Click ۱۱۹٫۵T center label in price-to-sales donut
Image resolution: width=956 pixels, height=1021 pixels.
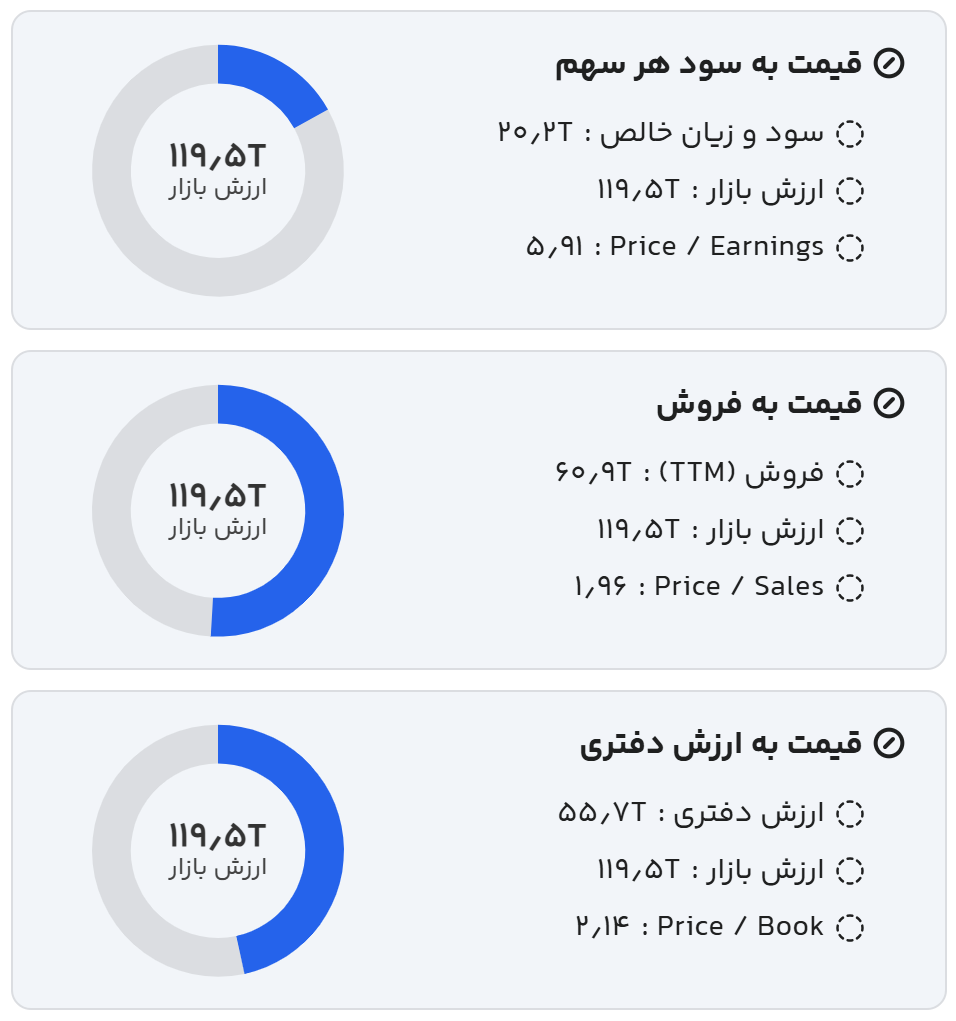[x=218, y=495]
